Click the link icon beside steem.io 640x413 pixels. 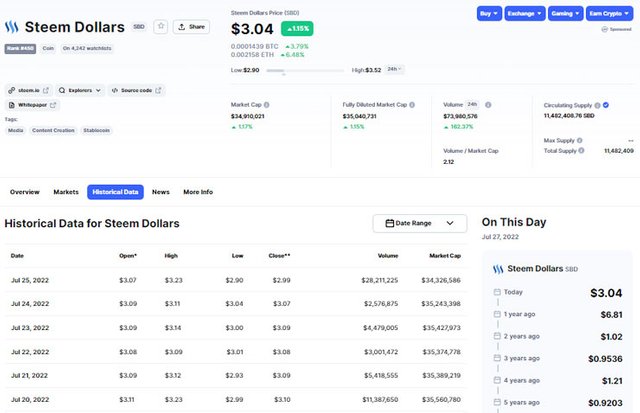[x=11, y=90]
